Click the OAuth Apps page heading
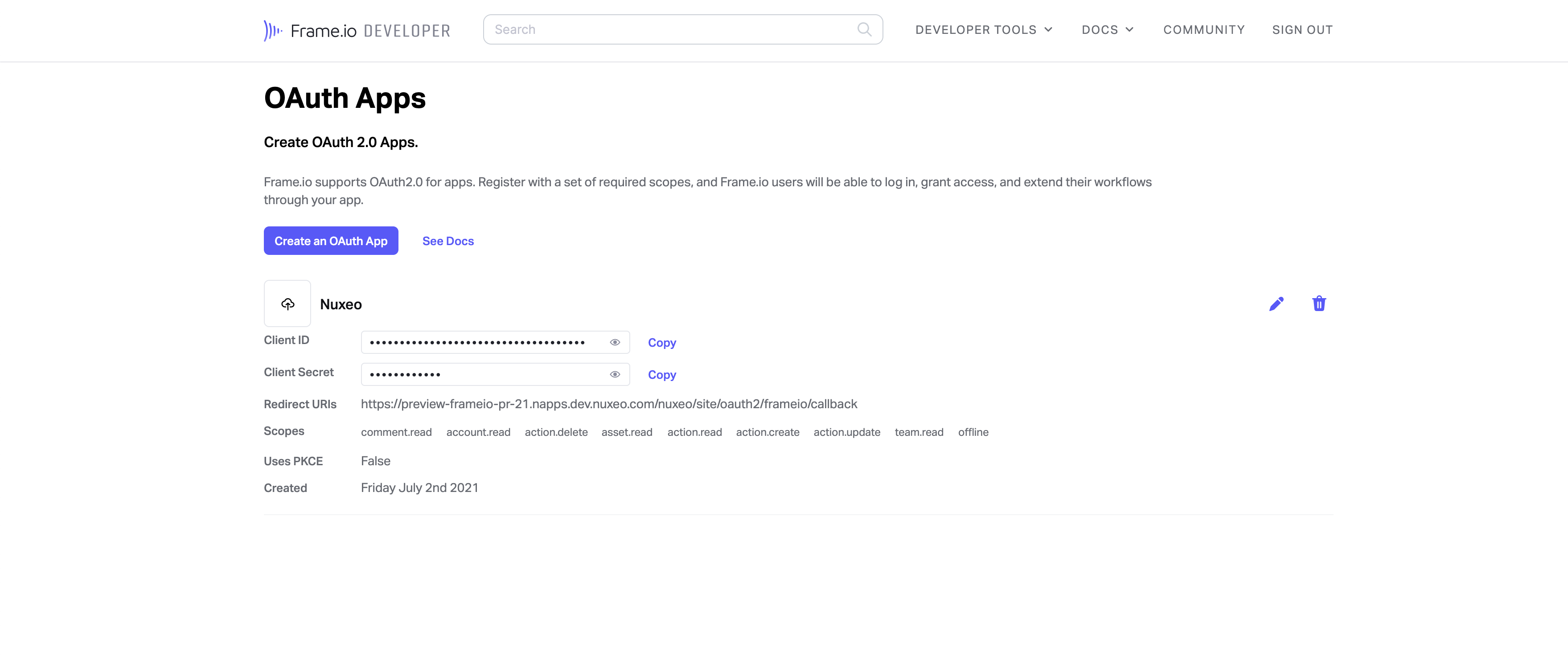The height and width of the screenshot is (664, 1568). coord(345,98)
